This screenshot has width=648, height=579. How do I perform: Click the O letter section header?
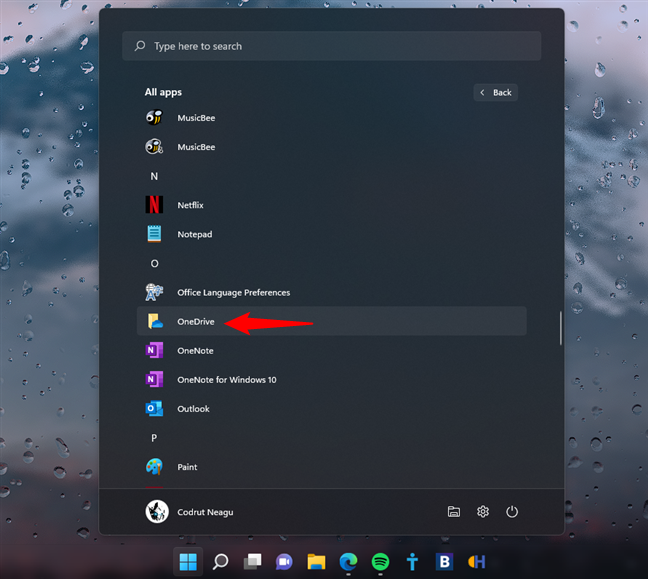154,263
